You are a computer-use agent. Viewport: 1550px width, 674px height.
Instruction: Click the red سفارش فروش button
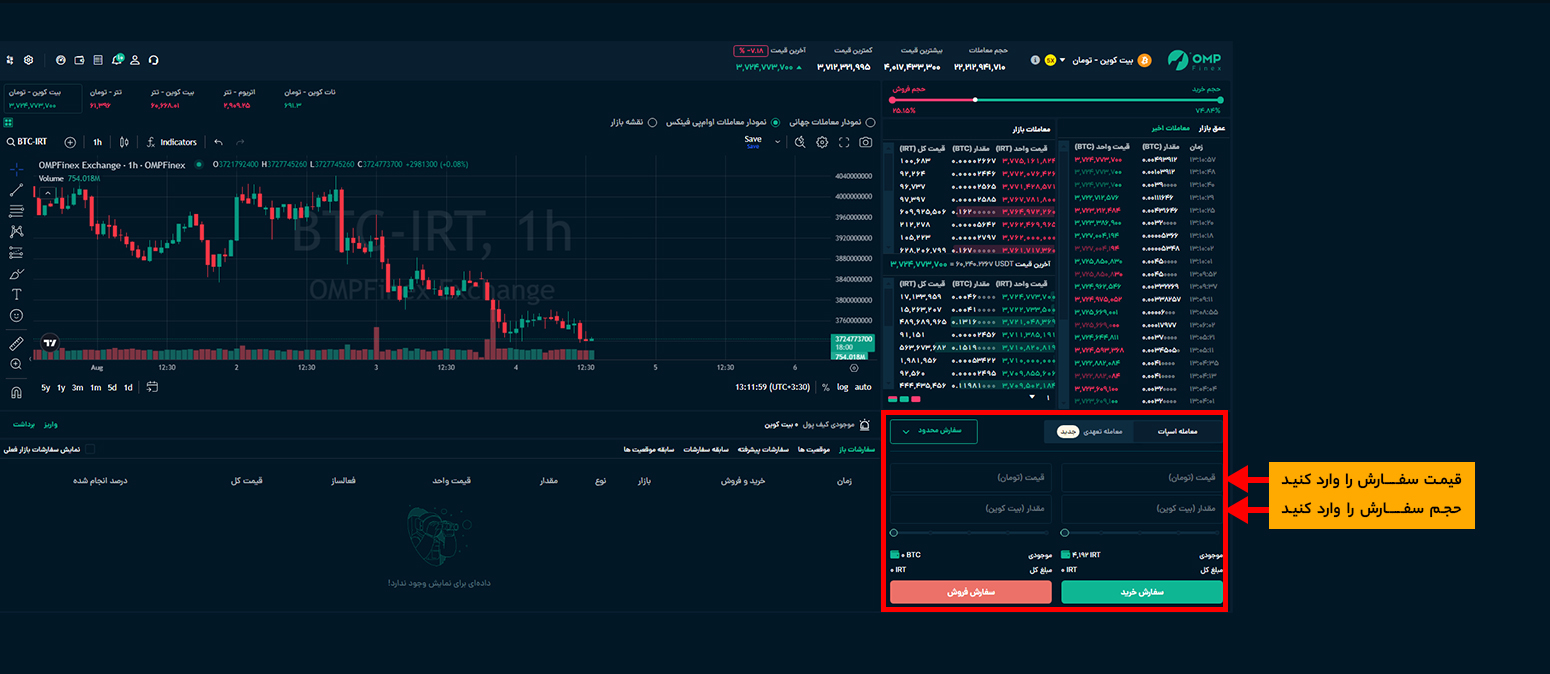pos(970,592)
